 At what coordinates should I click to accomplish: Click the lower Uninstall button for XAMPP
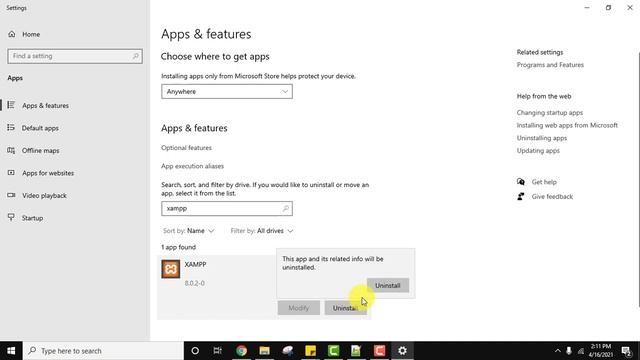[x=345, y=308]
